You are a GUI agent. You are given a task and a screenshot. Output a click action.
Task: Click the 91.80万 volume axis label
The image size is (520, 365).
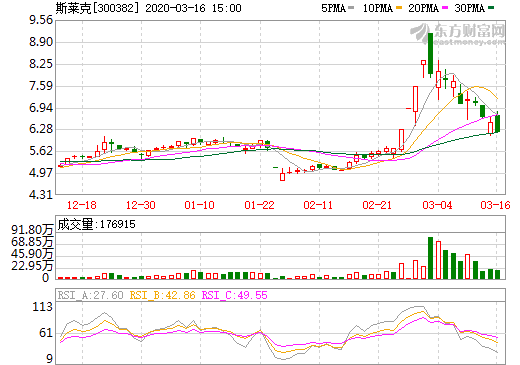click(x=32, y=230)
